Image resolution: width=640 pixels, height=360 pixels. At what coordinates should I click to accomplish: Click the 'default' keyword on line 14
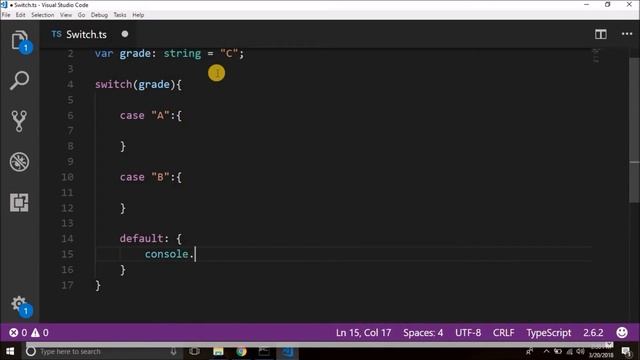point(141,239)
